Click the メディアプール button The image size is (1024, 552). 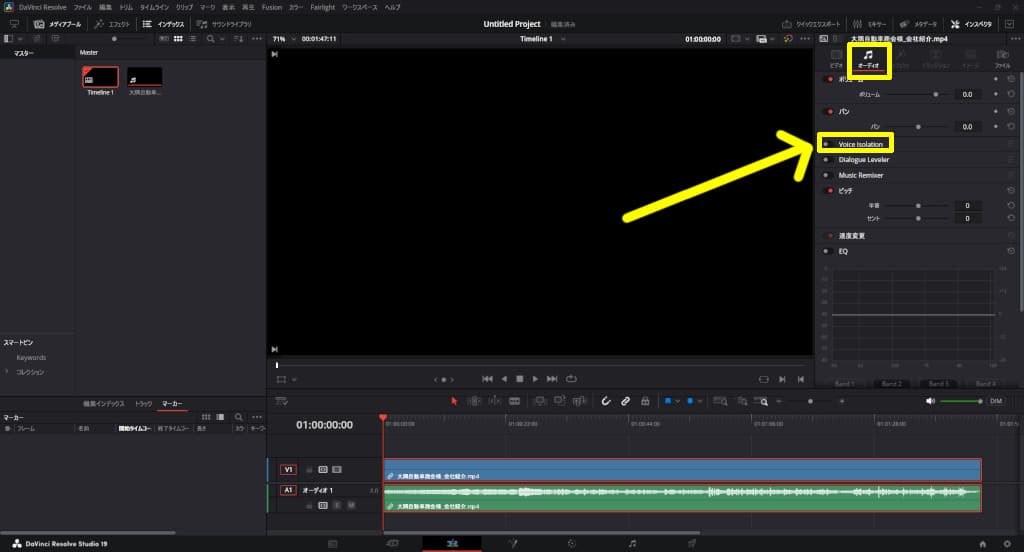pyautogui.click(x=58, y=24)
